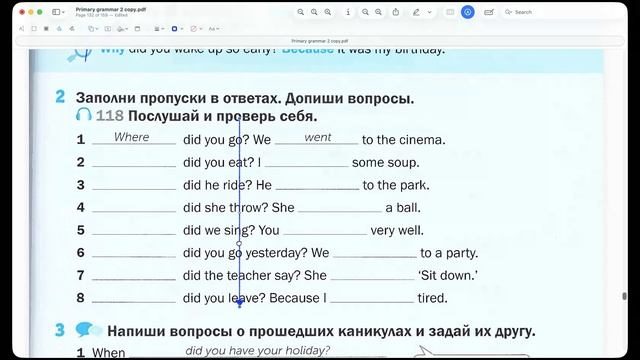This screenshot has width=640, height=360.
Task: Click the document title Primary grammar 2 copy.pdf
Action: pos(111,9)
